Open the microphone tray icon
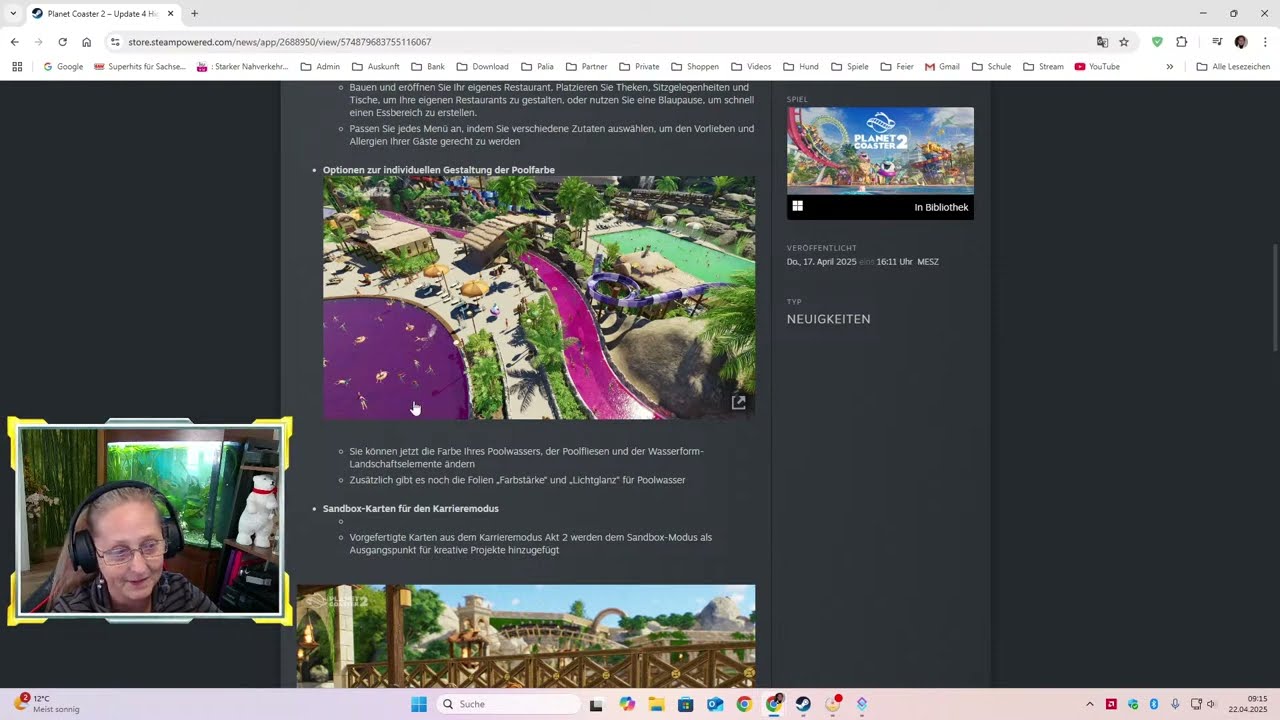Image resolution: width=1280 pixels, height=720 pixels. coord(1175,704)
